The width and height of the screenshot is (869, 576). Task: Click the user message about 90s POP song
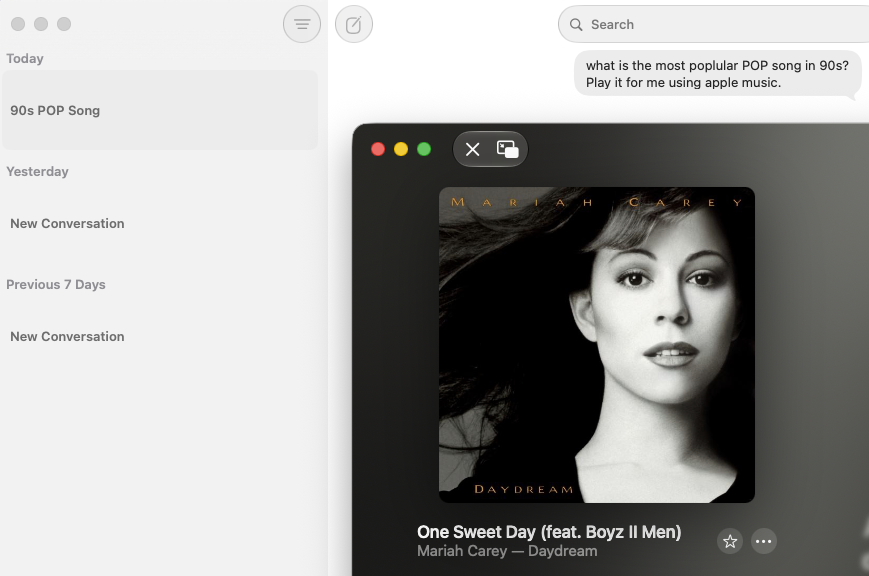(x=717, y=74)
